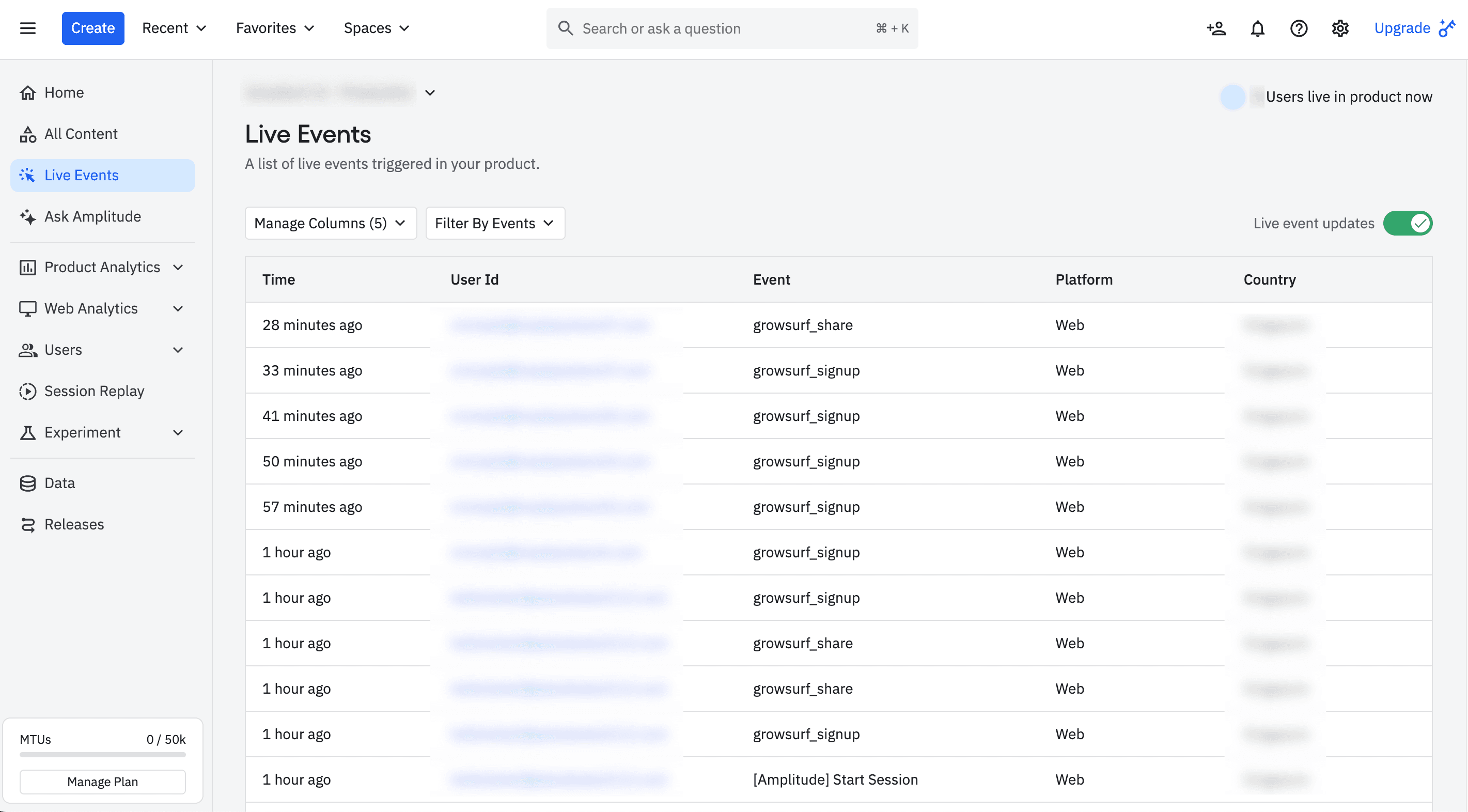The width and height of the screenshot is (1468, 812).
Task: Disable Live event updates
Action: (x=1408, y=223)
